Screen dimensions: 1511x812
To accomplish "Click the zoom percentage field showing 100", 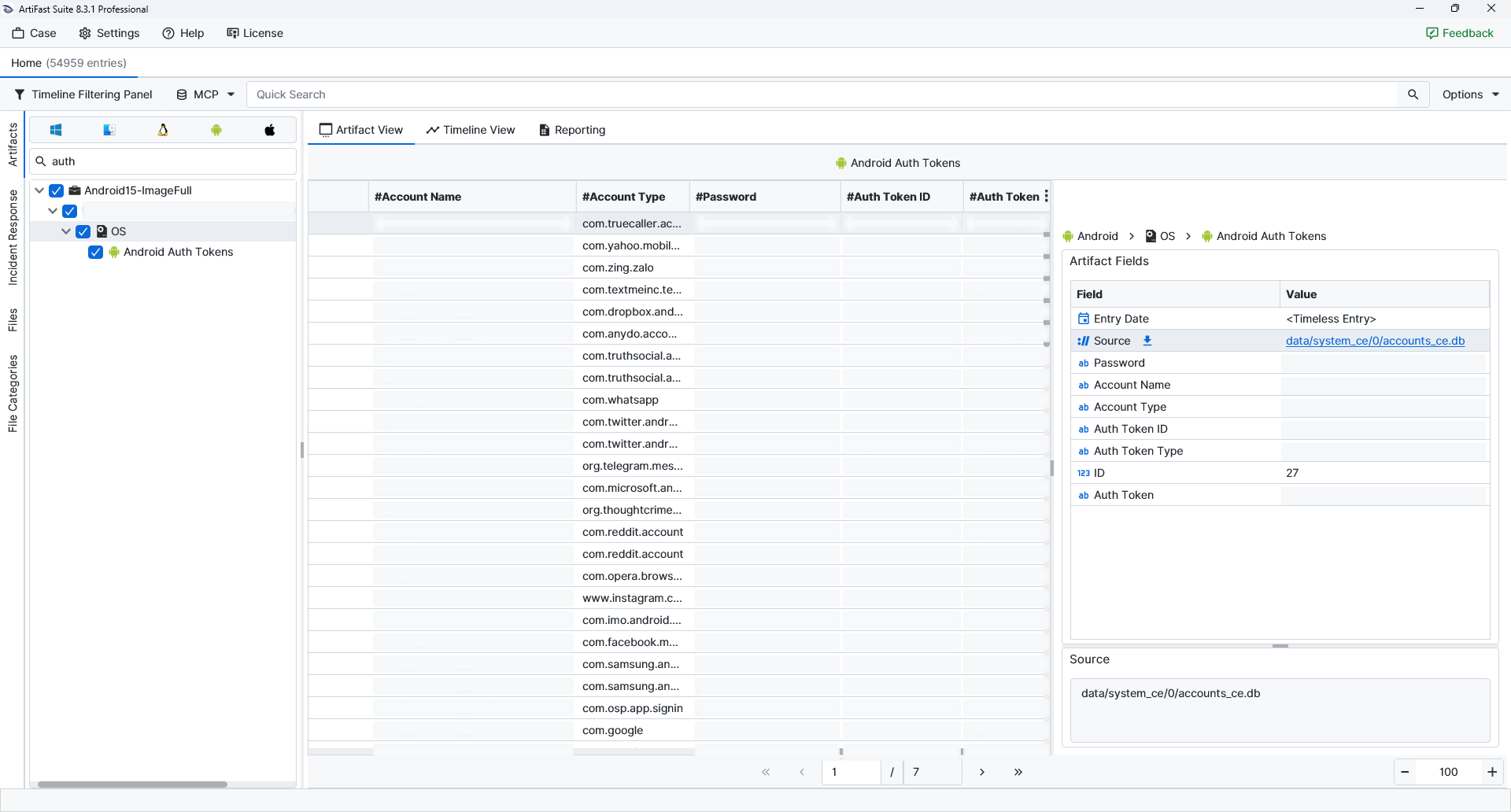I will pyautogui.click(x=1448, y=772).
